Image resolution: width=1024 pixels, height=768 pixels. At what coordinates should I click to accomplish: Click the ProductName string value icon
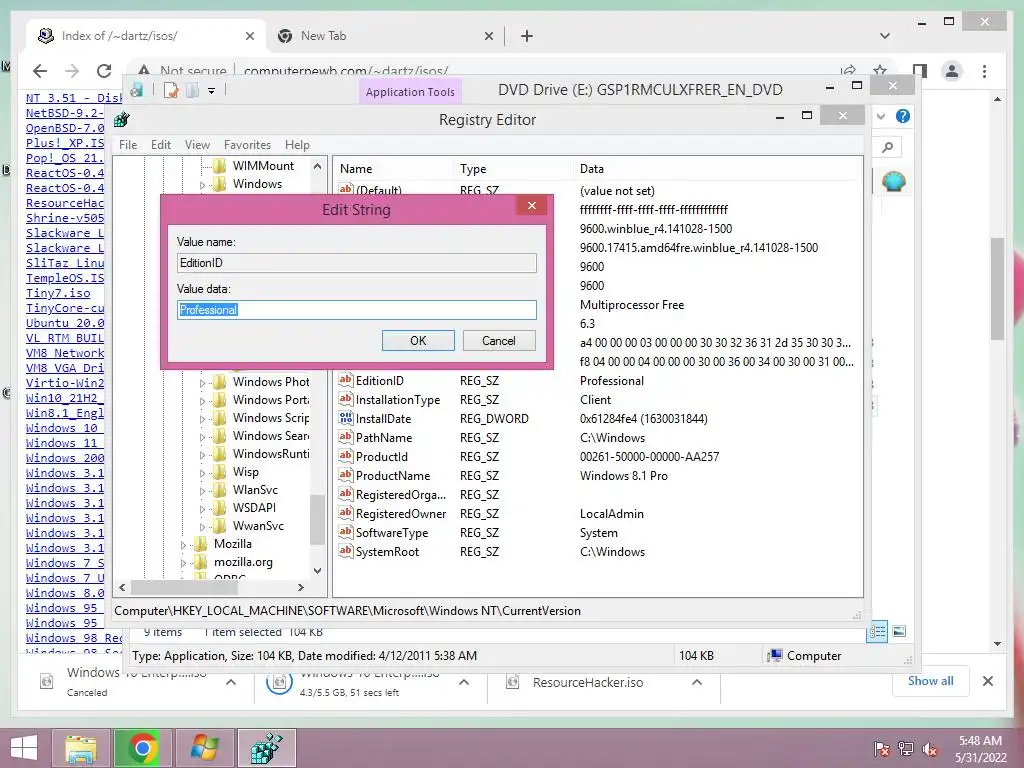click(x=345, y=475)
